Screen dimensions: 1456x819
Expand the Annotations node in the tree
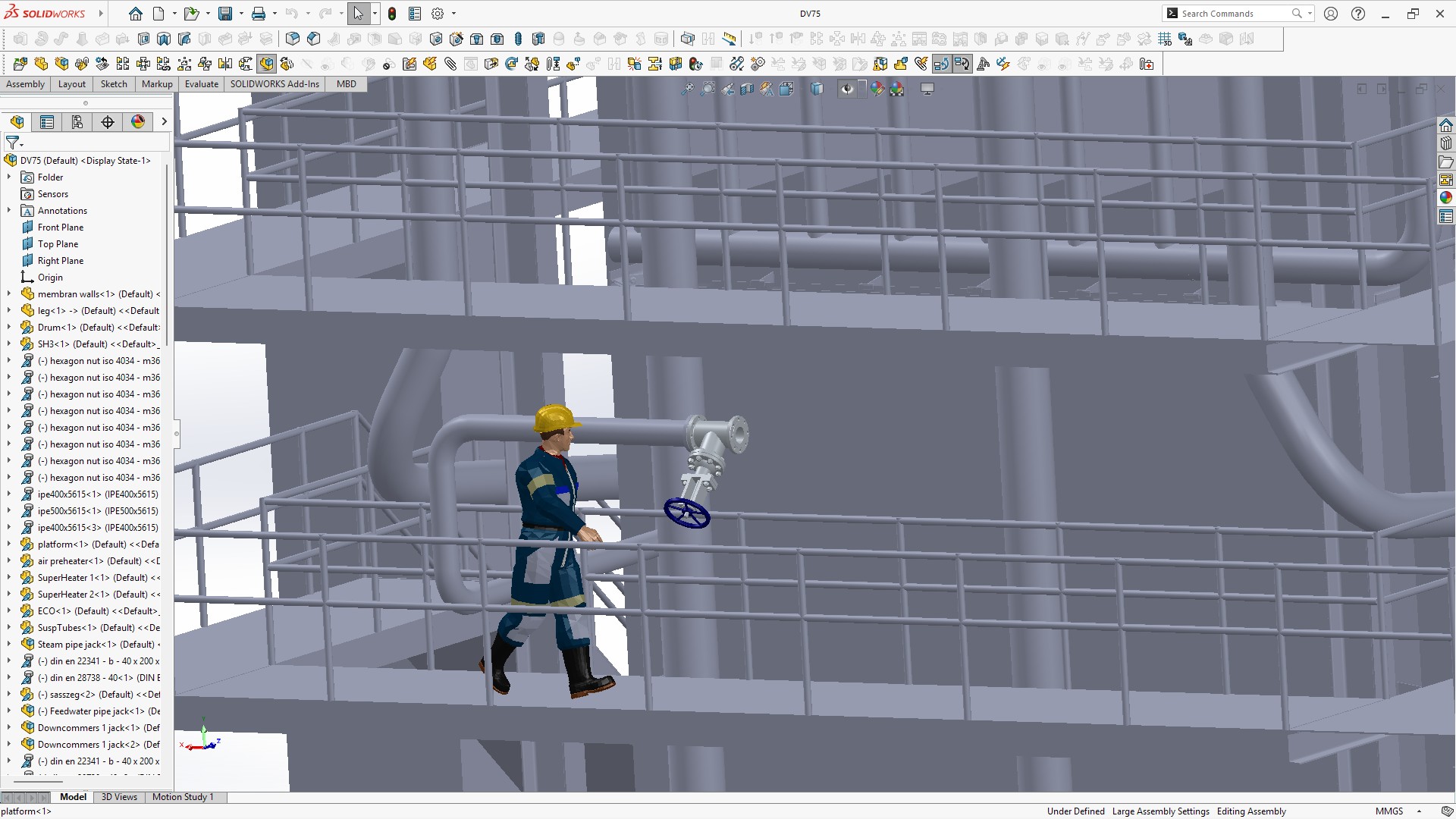9,211
